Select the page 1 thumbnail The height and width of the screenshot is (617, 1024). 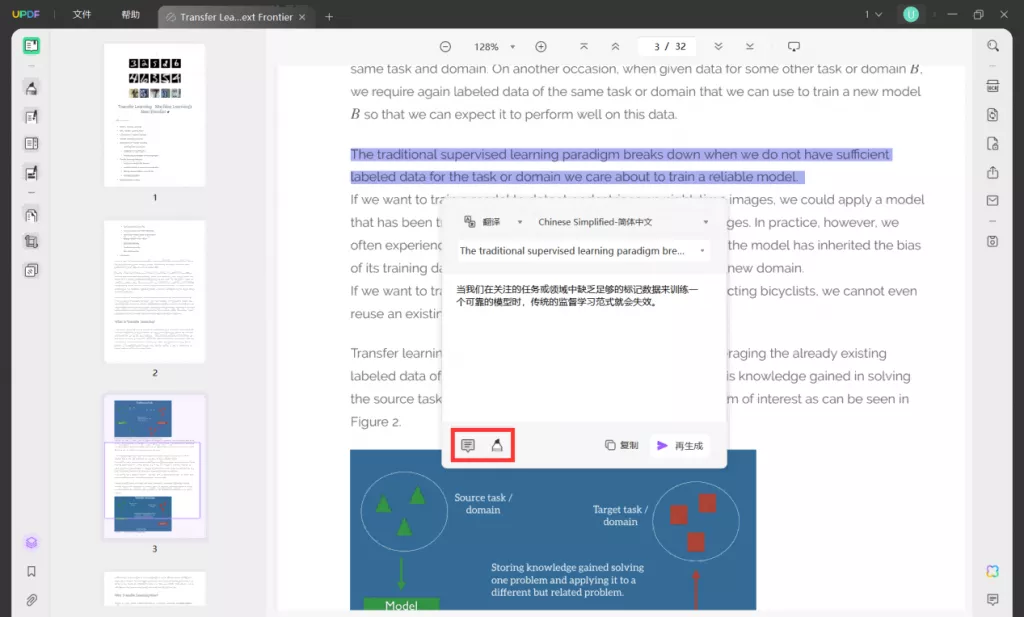(155, 115)
